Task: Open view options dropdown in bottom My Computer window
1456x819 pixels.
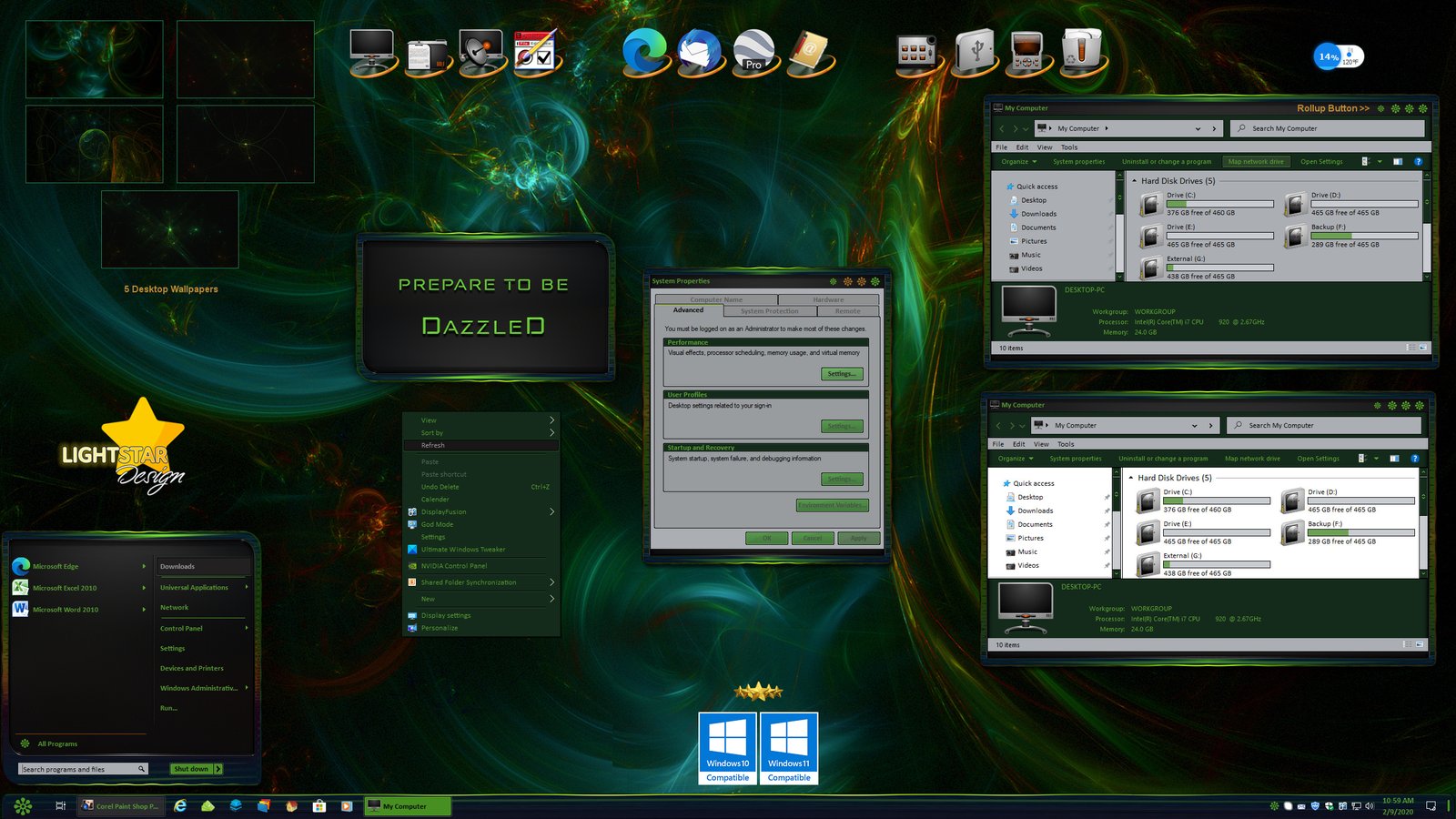Action: (1376, 458)
